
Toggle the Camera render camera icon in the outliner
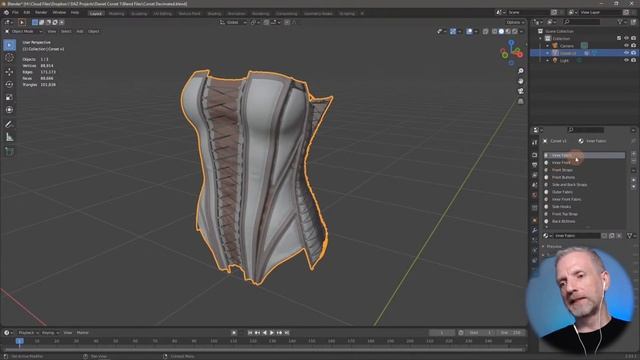(633, 46)
